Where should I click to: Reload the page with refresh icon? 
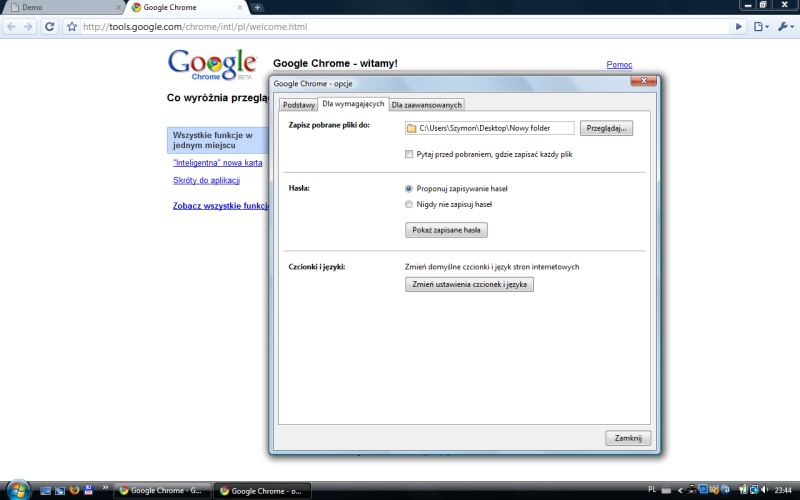49,27
